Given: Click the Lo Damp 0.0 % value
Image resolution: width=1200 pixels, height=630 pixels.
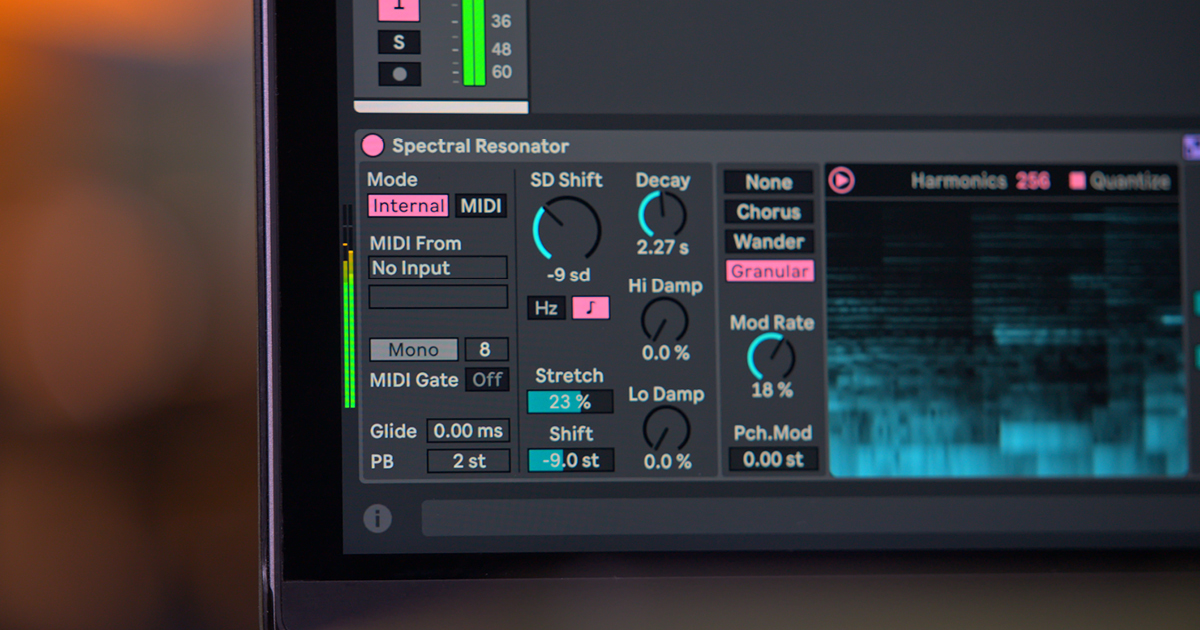Looking at the screenshot, I should [667, 462].
